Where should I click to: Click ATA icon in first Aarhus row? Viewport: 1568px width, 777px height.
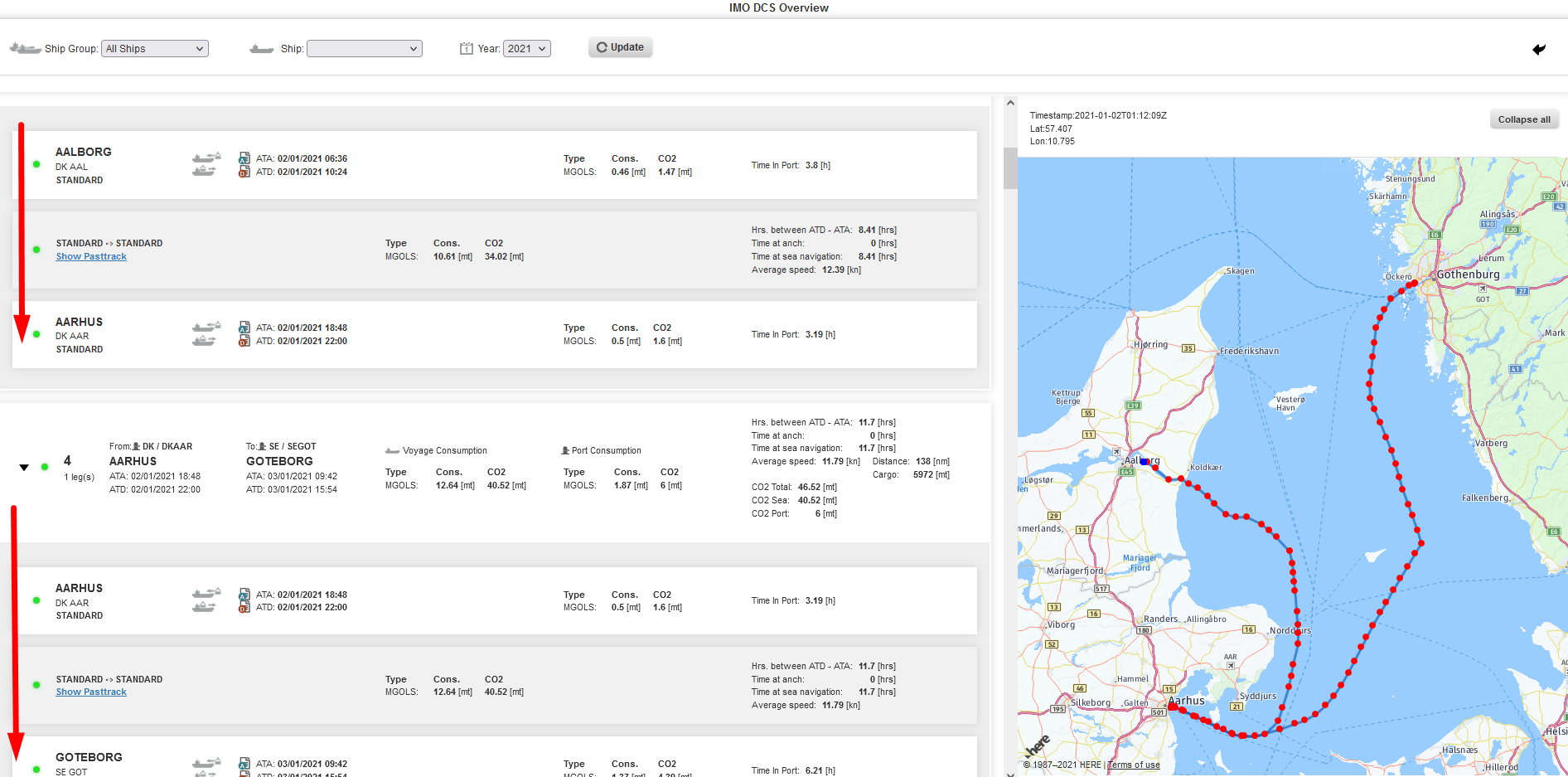[x=244, y=328]
